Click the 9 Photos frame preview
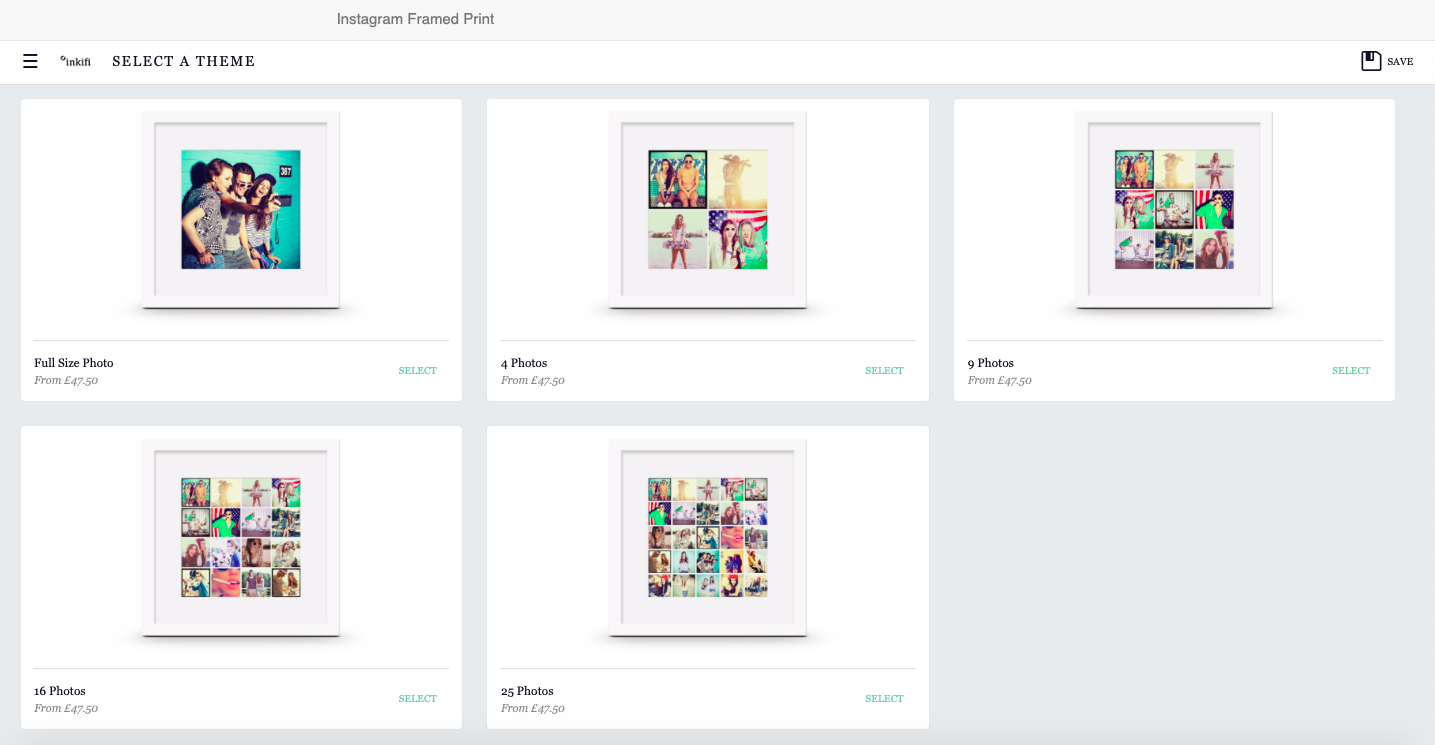The image size is (1435, 745). pos(1174,210)
